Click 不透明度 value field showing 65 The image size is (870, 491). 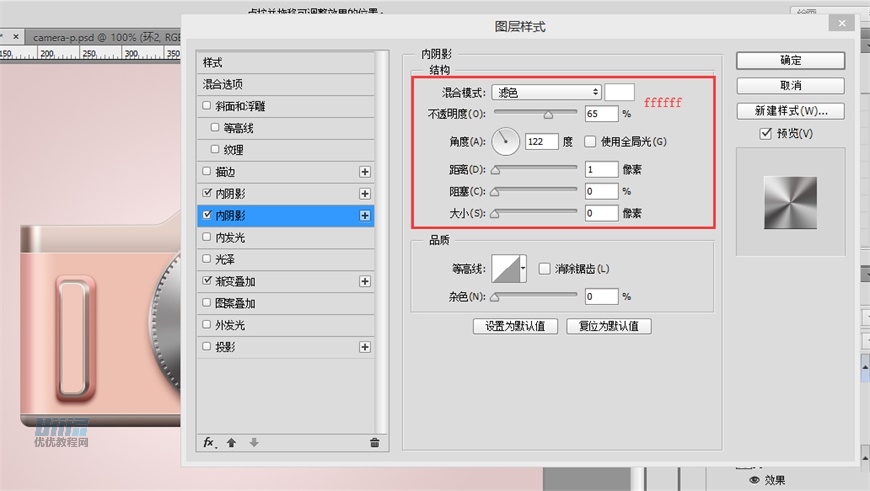(601, 114)
